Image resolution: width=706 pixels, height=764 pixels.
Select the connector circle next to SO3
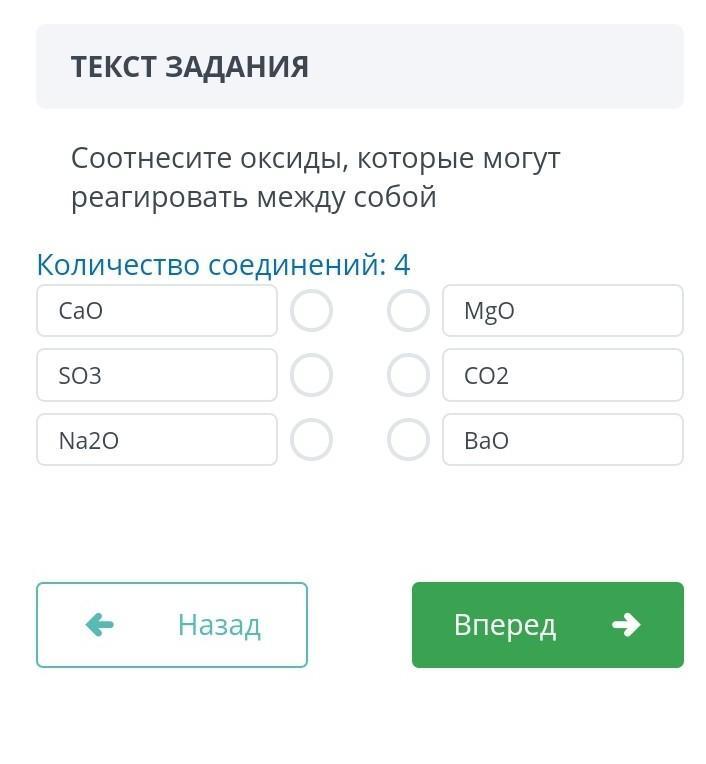pyautogui.click(x=311, y=376)
